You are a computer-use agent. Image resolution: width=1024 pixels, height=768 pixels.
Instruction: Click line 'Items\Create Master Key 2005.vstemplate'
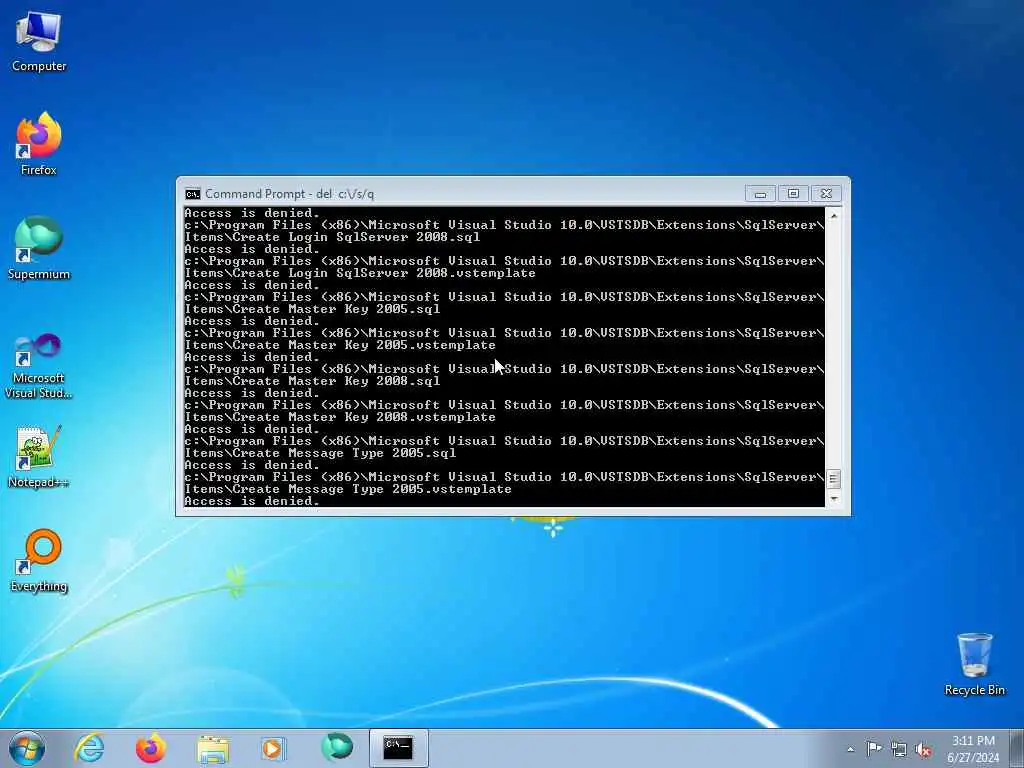coord(340,345)
